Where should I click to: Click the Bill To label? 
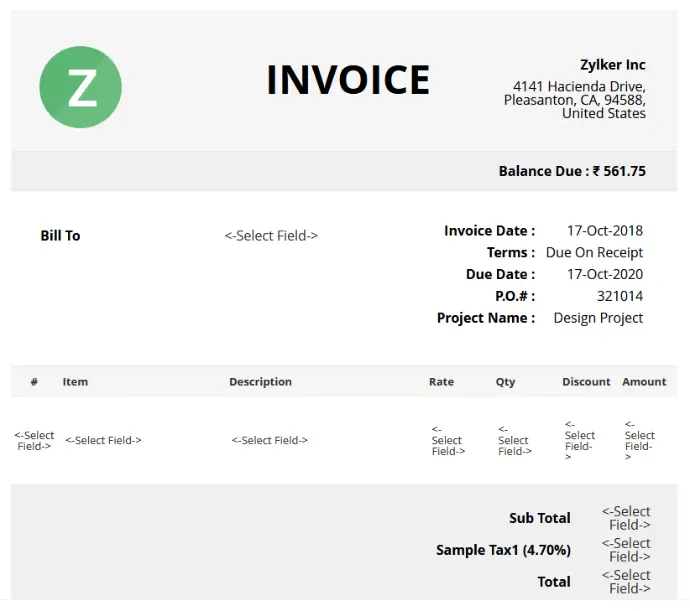[60, 236]
